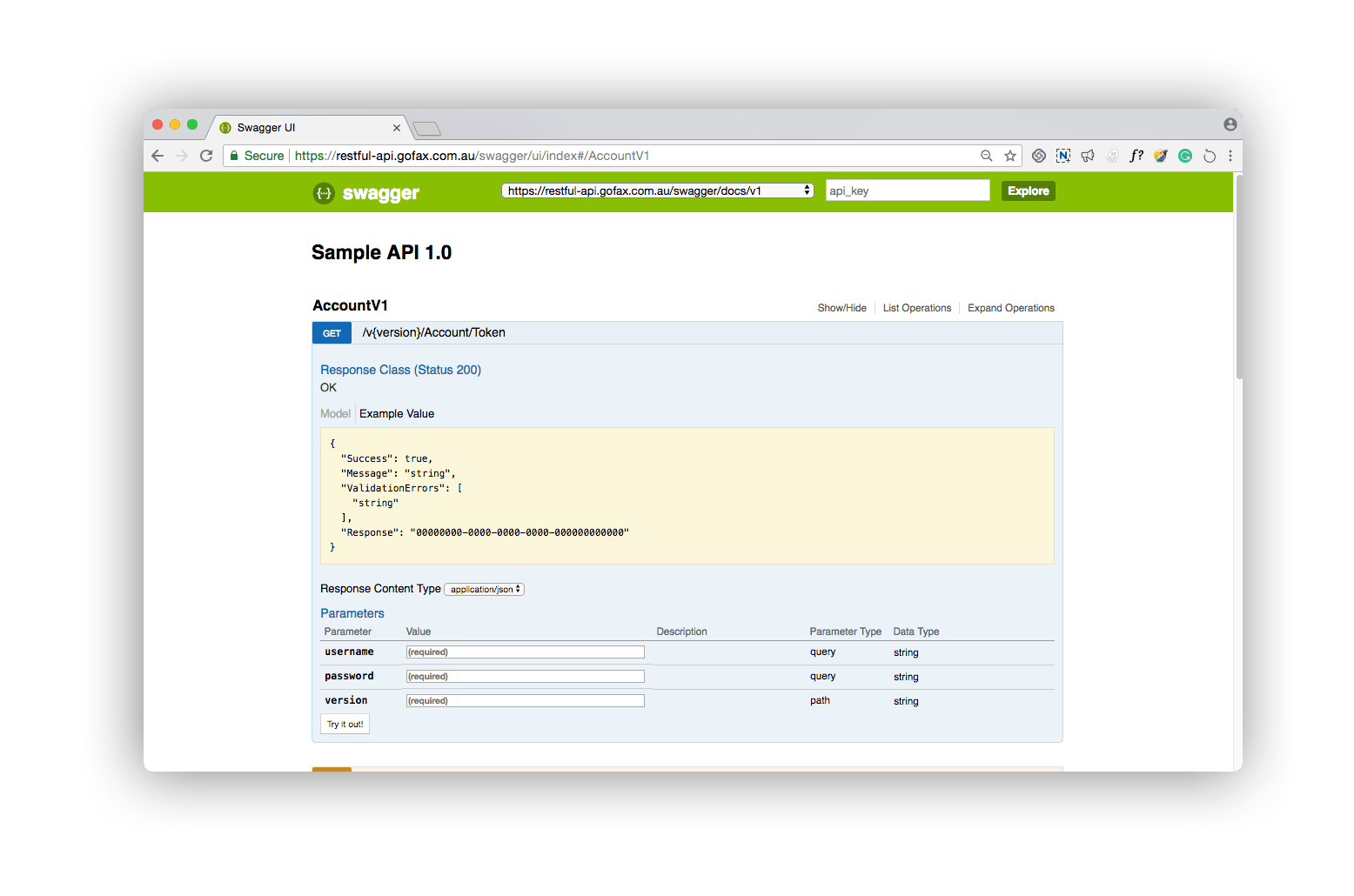Click the zoom magnifier icon in address bar
The width and height of the screenshot is (1354, 896).
coord(987,156)
